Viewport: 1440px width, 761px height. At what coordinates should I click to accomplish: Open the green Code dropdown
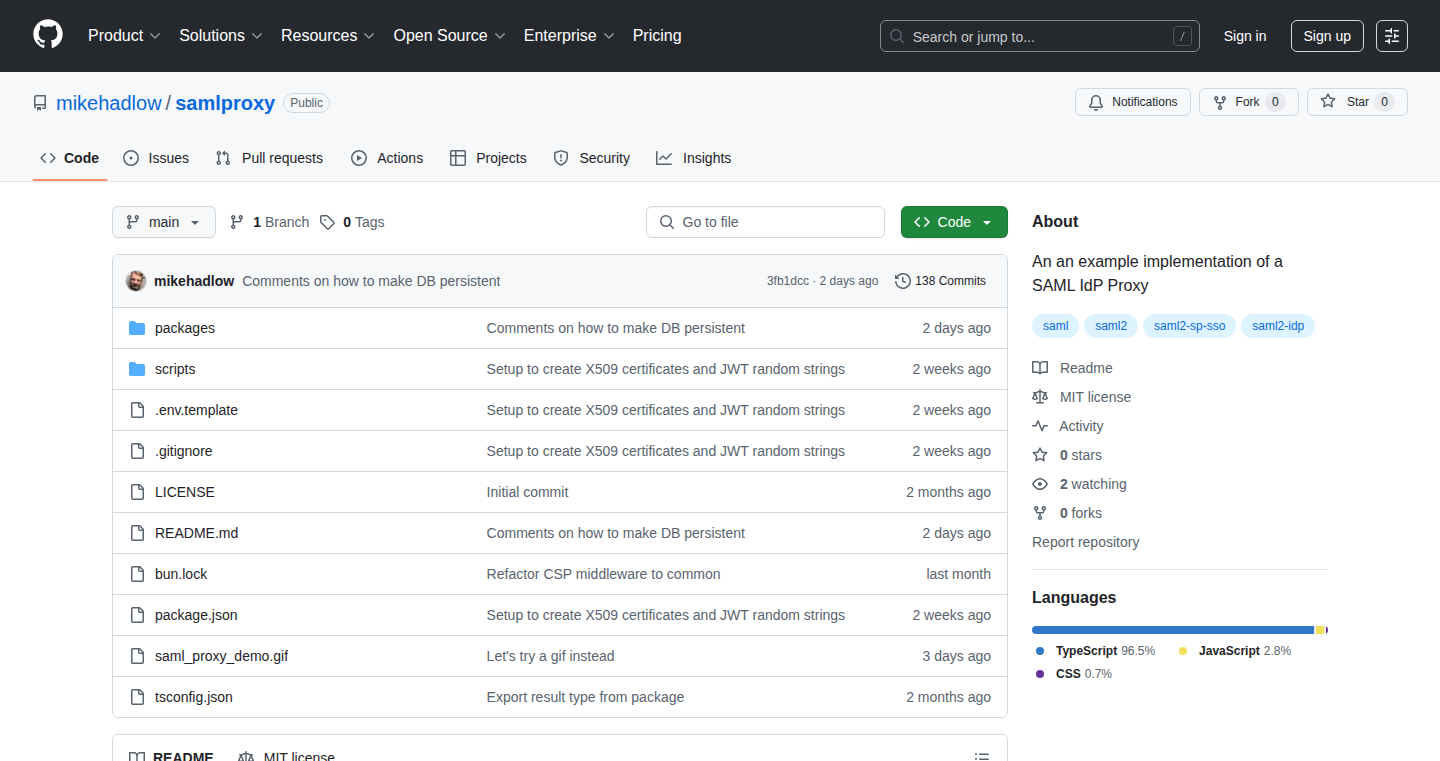click(x=954, y=222)
